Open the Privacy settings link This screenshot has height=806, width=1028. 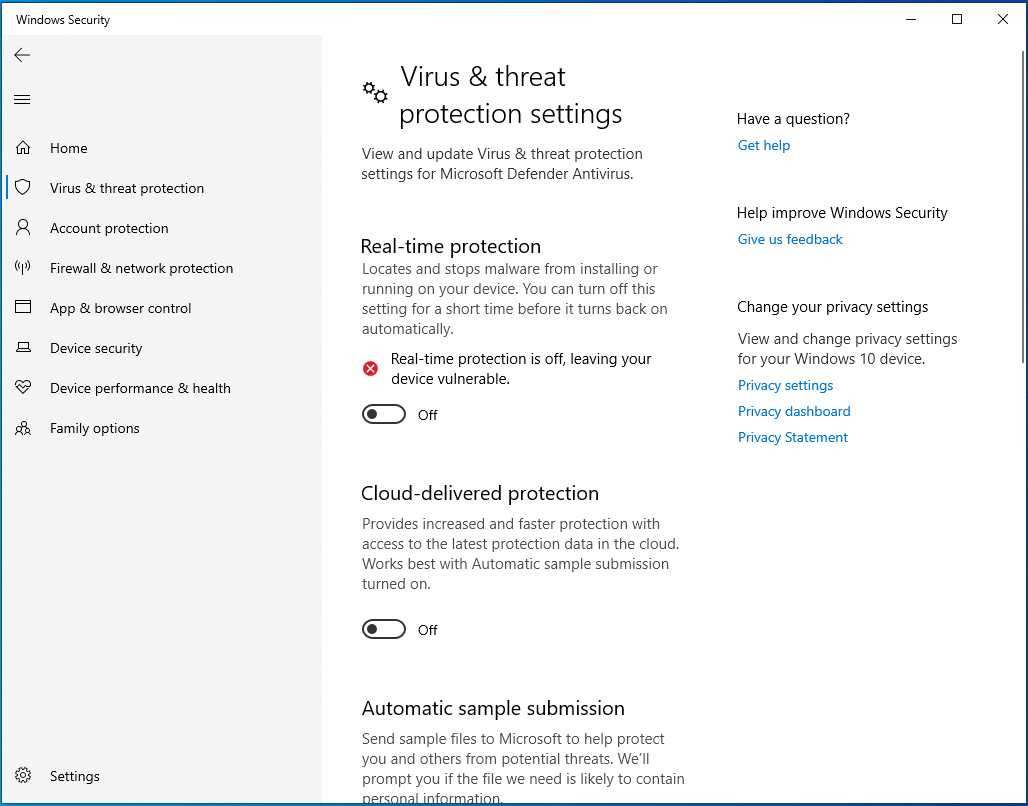coord(785,385)
